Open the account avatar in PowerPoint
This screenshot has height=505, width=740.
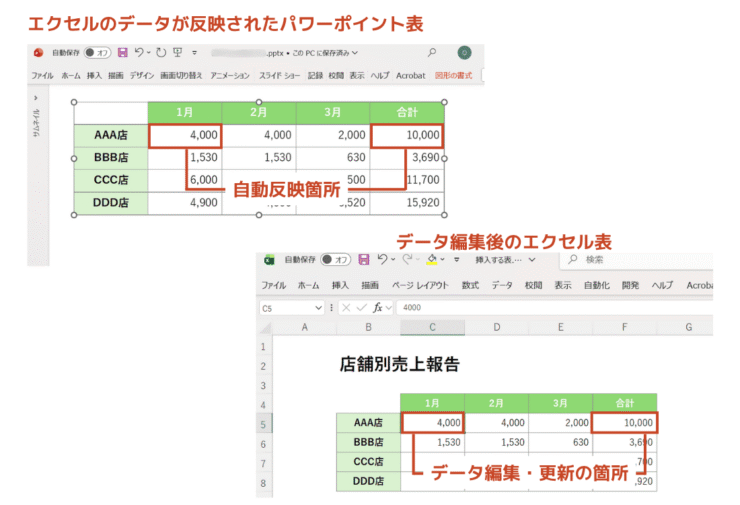point(464,53)
